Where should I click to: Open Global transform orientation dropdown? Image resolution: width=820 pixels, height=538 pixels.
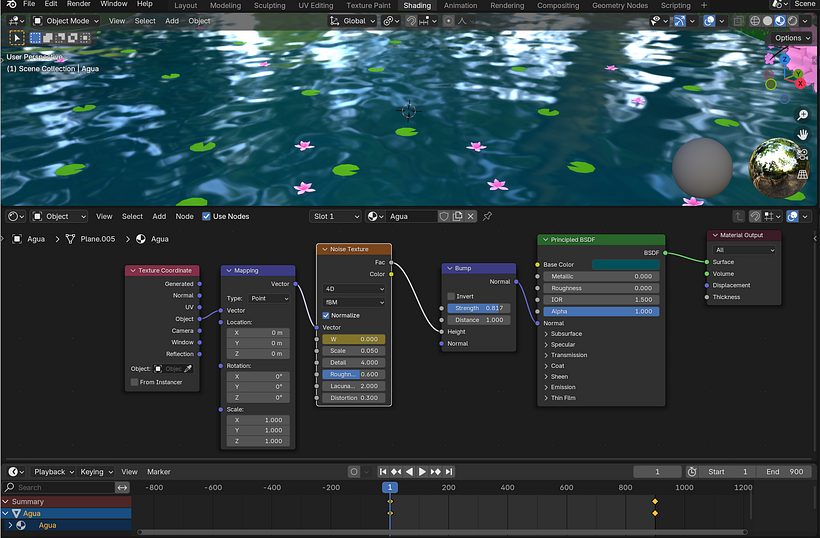coord(352,21)
